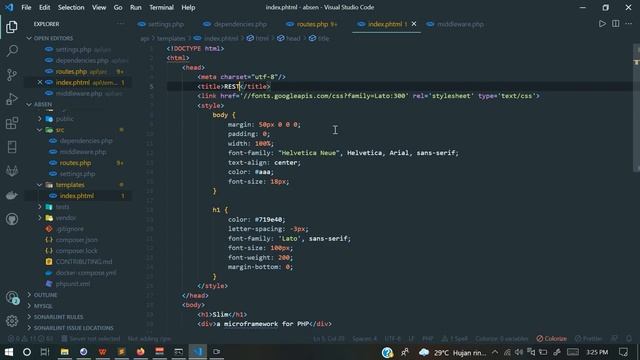This screenshot has width=640, height=360.
Task: Open Explorer panel more actions ellipsis
Action: click(x=120, y=24)
